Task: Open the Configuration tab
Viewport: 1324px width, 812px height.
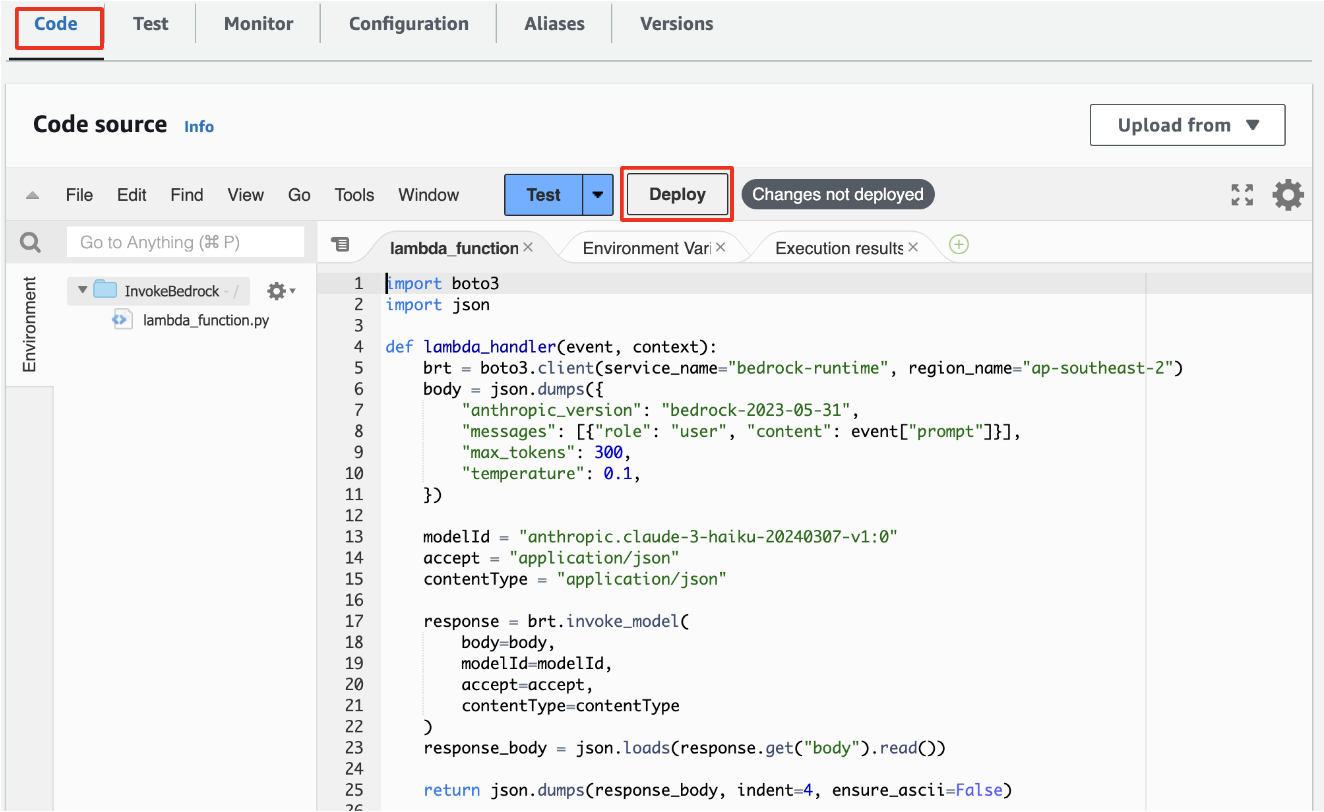Action: coord(407,23)
